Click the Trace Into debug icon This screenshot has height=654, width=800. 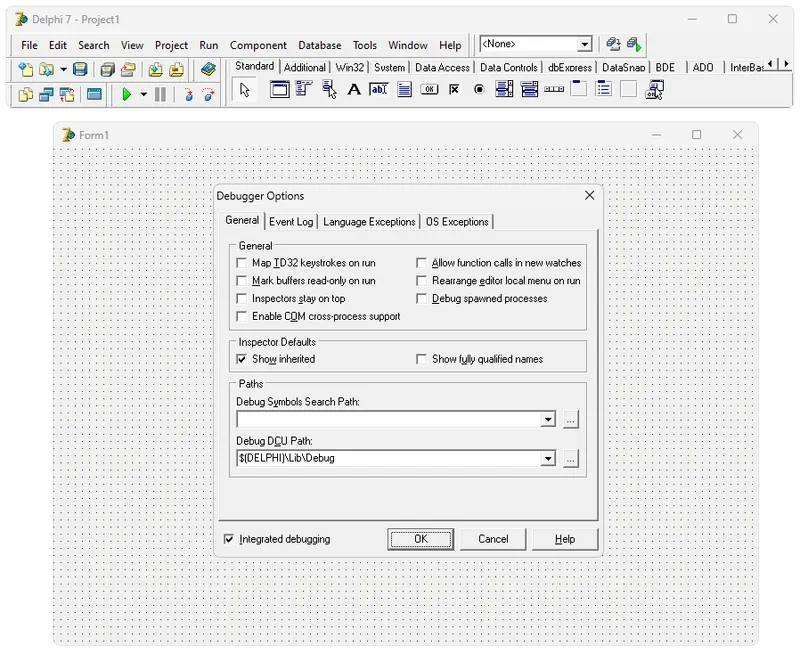click(189, 94)
